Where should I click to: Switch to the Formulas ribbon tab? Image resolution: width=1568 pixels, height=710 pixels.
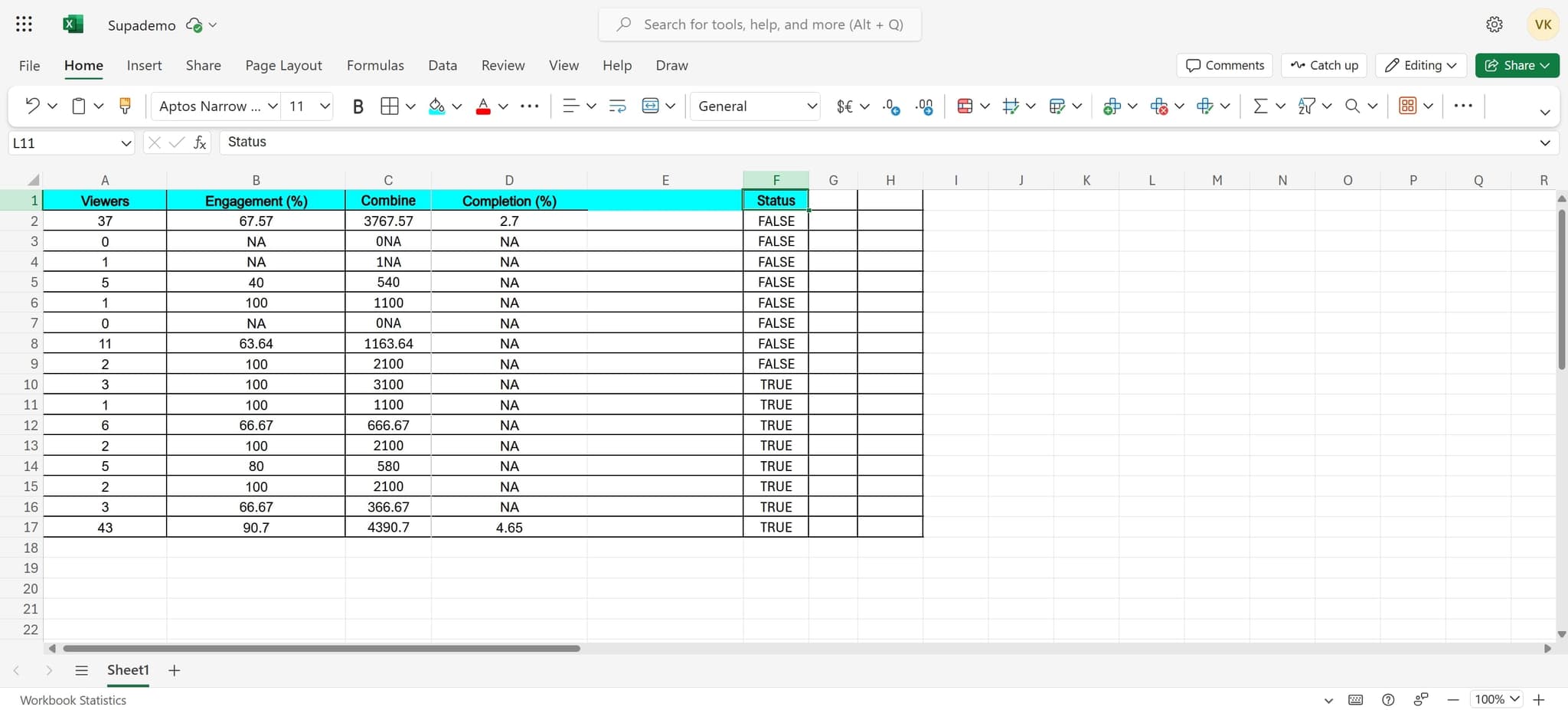tap(375, 65)
